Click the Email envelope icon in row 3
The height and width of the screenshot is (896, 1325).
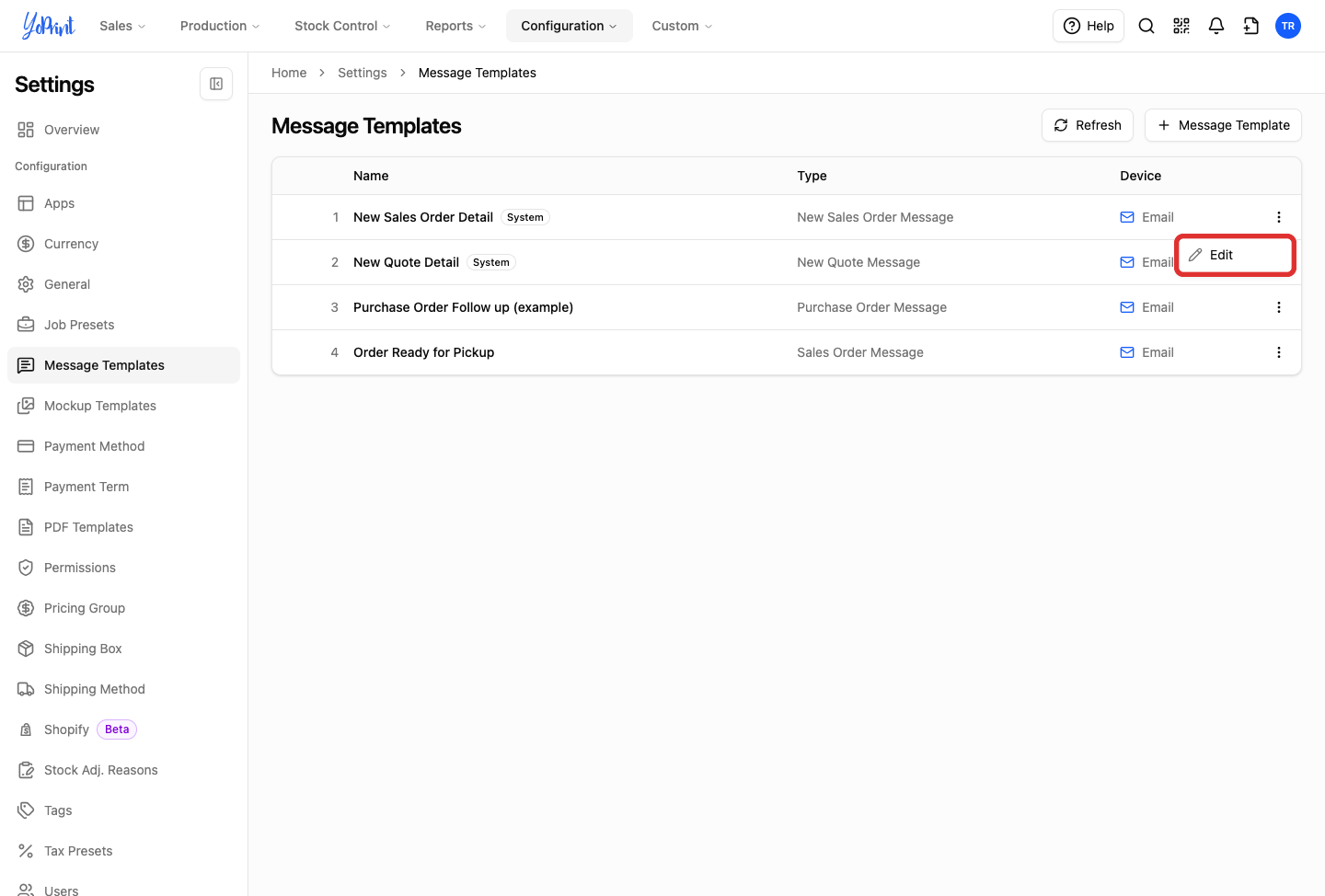(1127, 307)
